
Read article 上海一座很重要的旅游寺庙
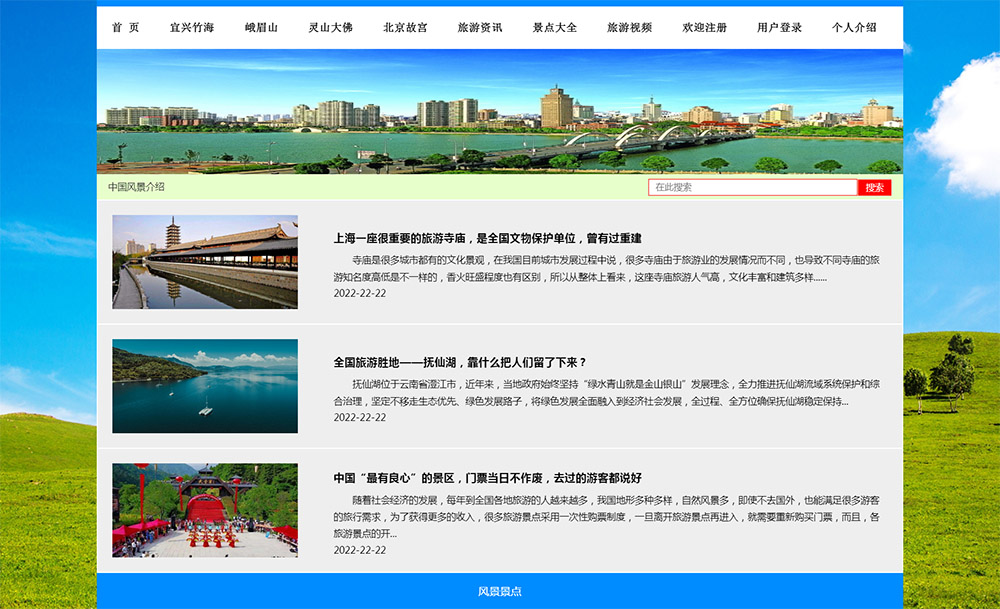(x=487, y=238)
